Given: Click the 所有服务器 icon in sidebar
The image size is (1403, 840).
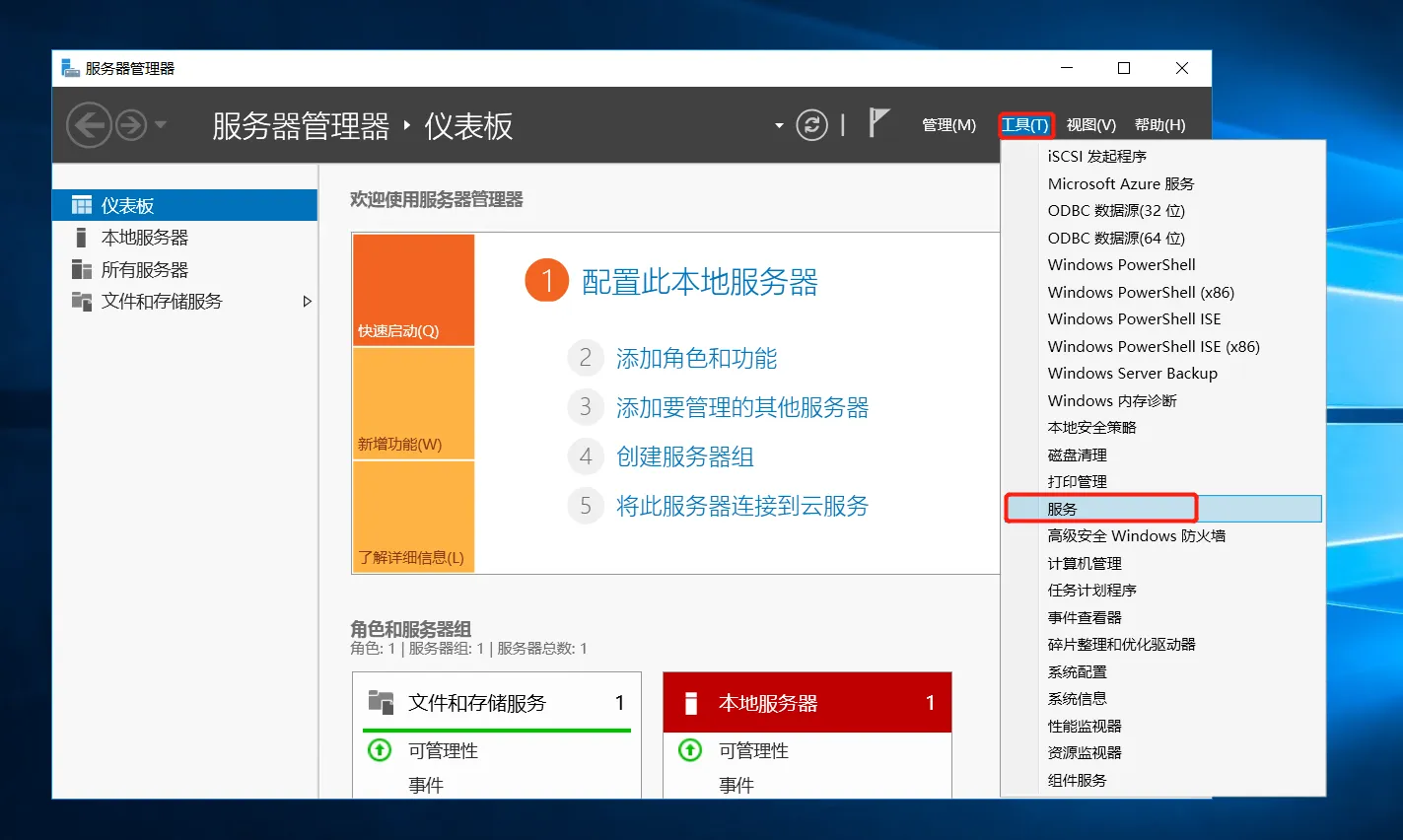Looking at the screenshot, I should [x=82, y=270].
